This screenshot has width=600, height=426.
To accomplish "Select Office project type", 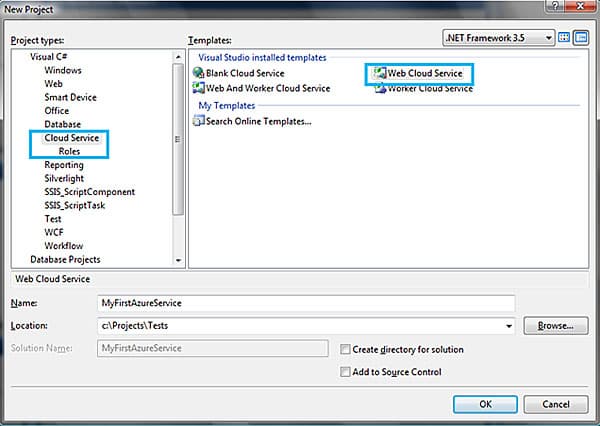I will [57, 111].
